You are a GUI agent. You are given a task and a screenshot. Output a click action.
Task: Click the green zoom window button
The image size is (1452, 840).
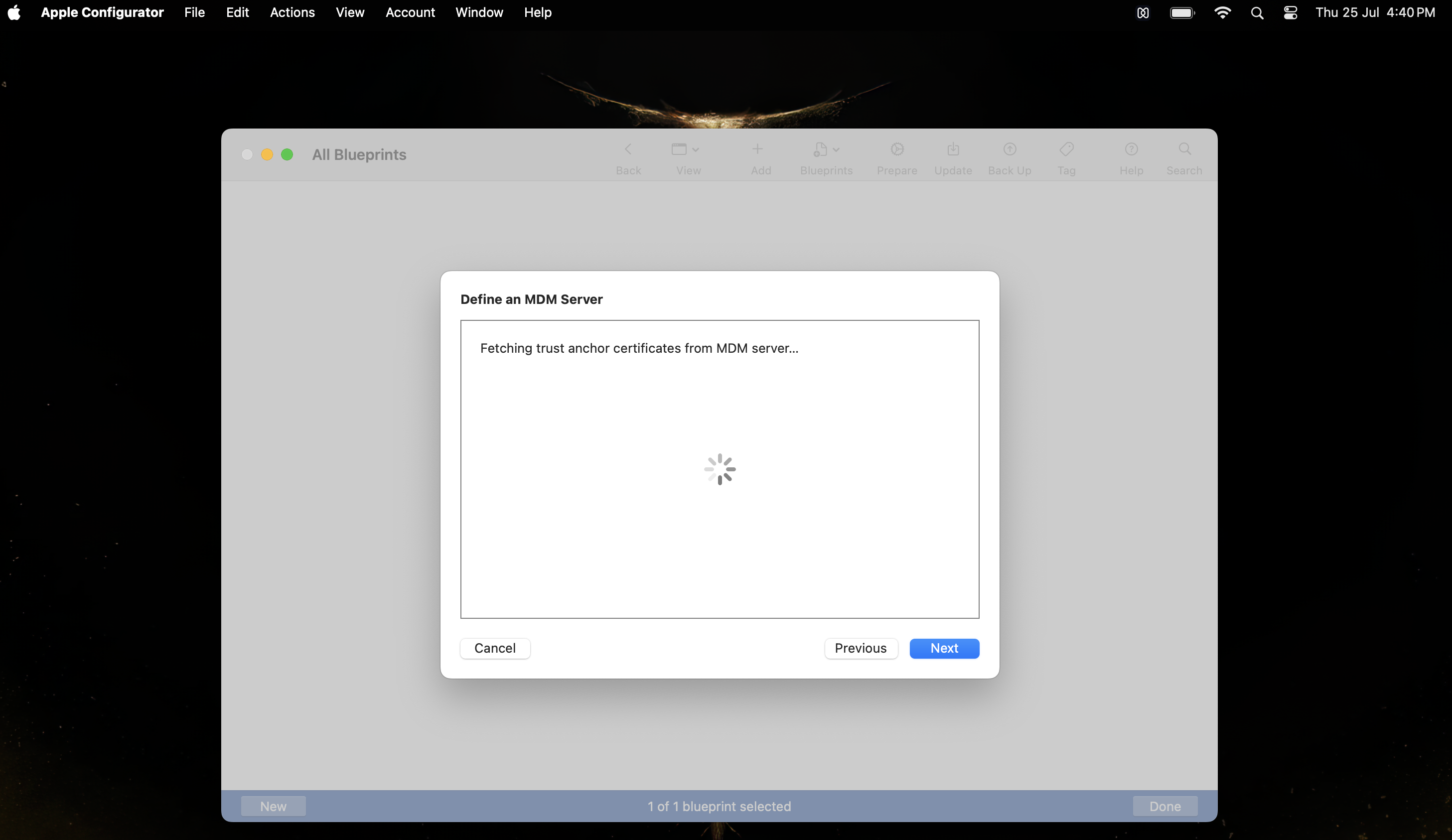pos(287,154)
